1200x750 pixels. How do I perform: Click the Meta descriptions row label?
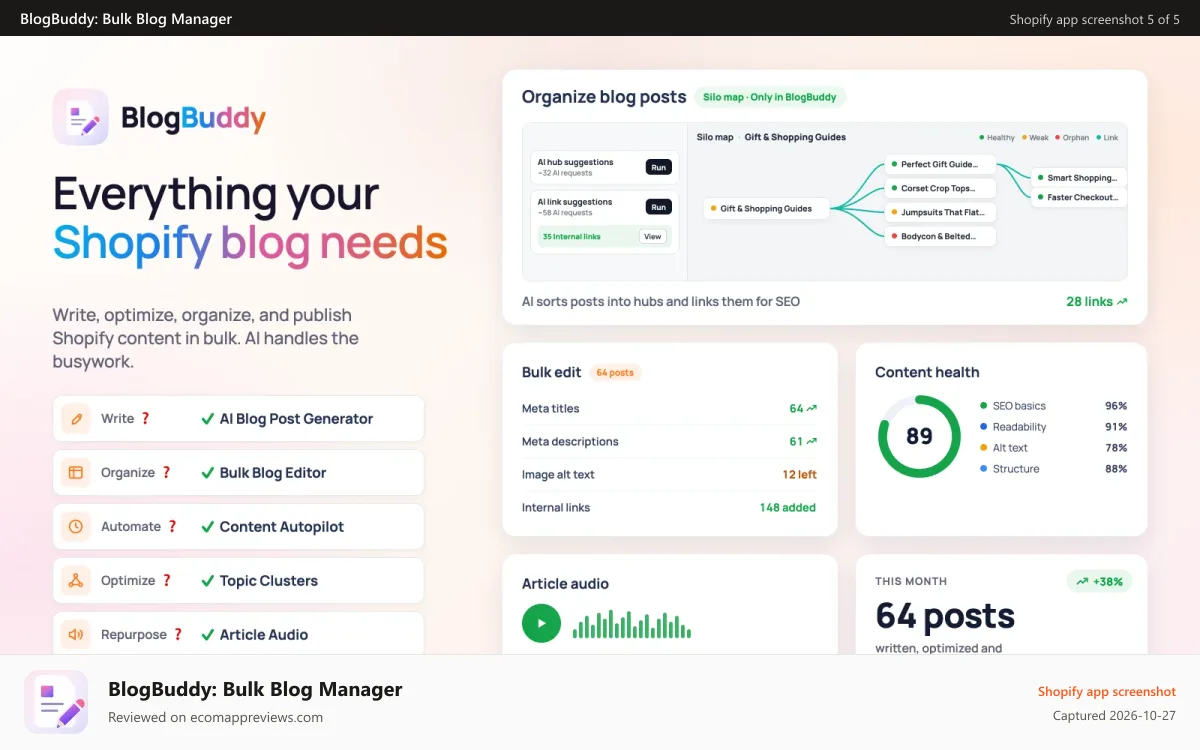[x=570, y=441]
